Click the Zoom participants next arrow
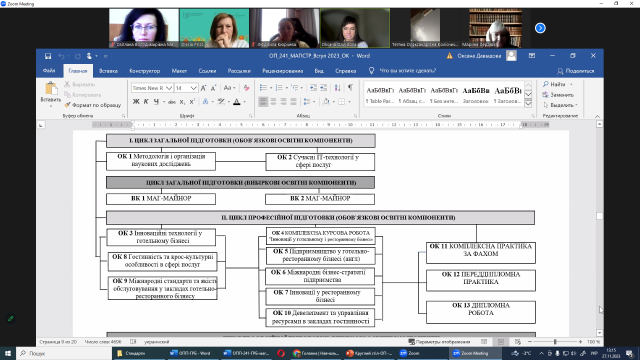 coord(540,28)
